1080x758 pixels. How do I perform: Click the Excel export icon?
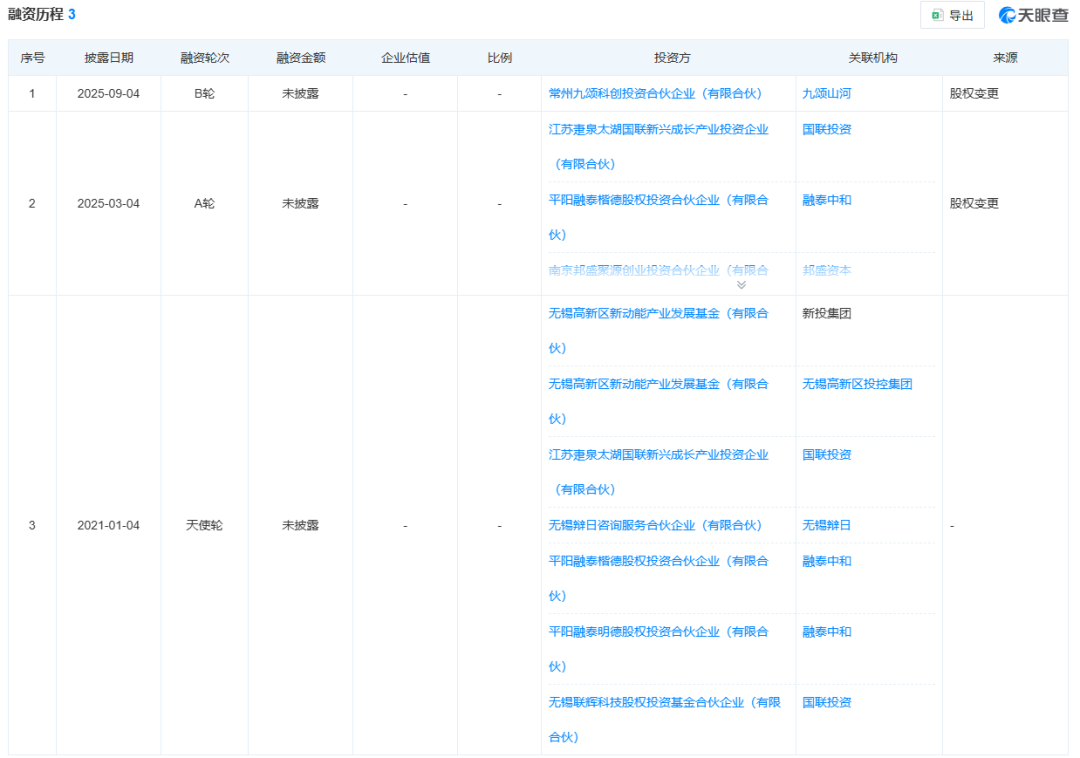tap(937, 15)
